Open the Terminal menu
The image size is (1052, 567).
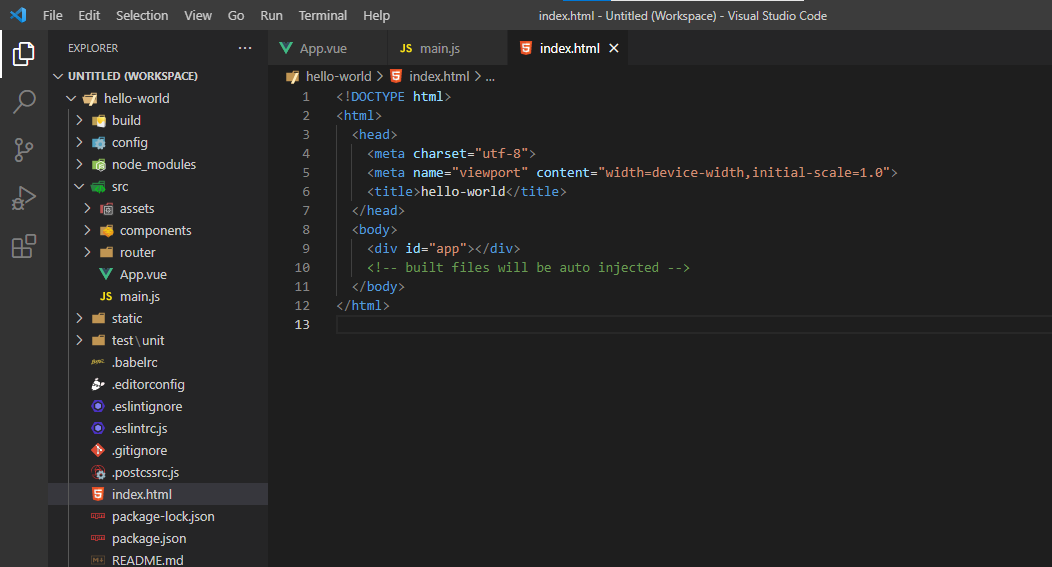pyautogui.click(x=322, y=15)
